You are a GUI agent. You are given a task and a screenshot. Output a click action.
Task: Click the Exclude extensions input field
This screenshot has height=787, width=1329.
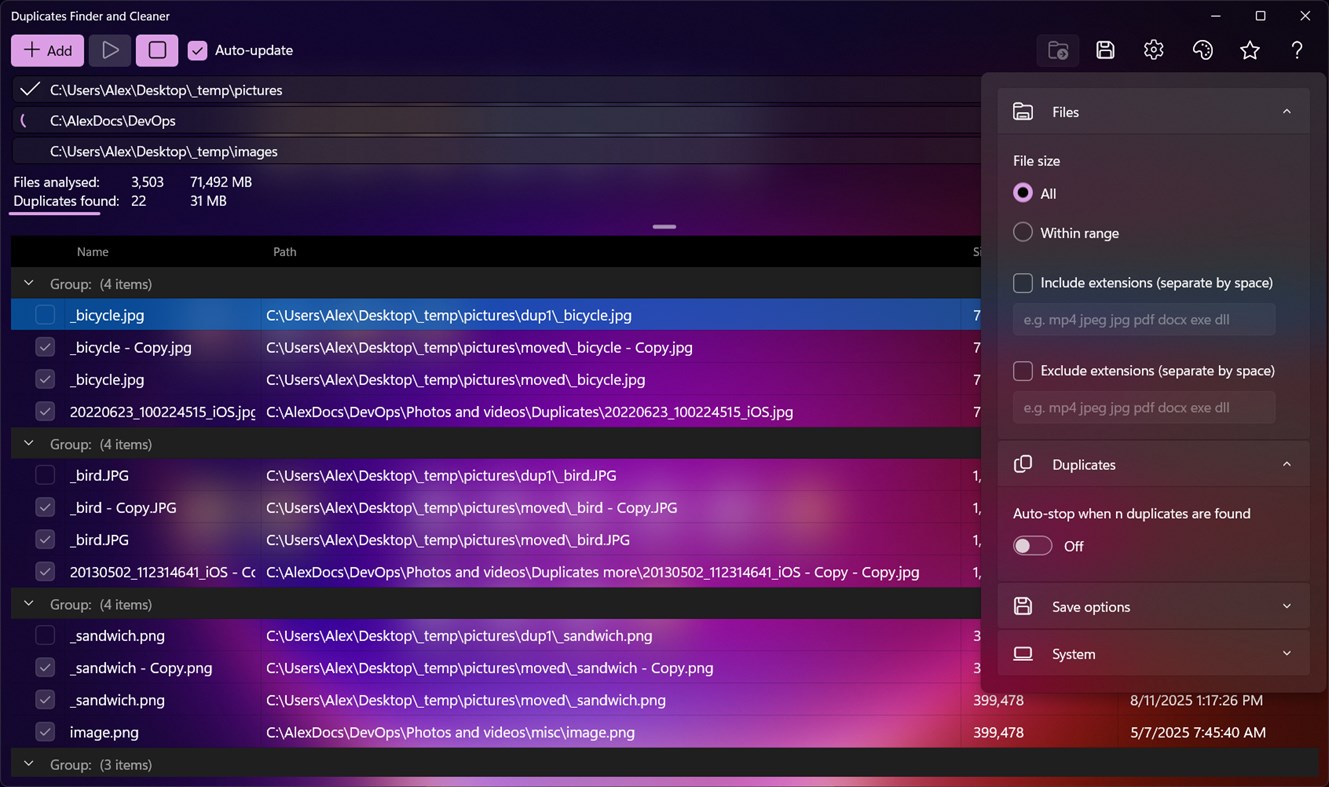(1143, 407)
